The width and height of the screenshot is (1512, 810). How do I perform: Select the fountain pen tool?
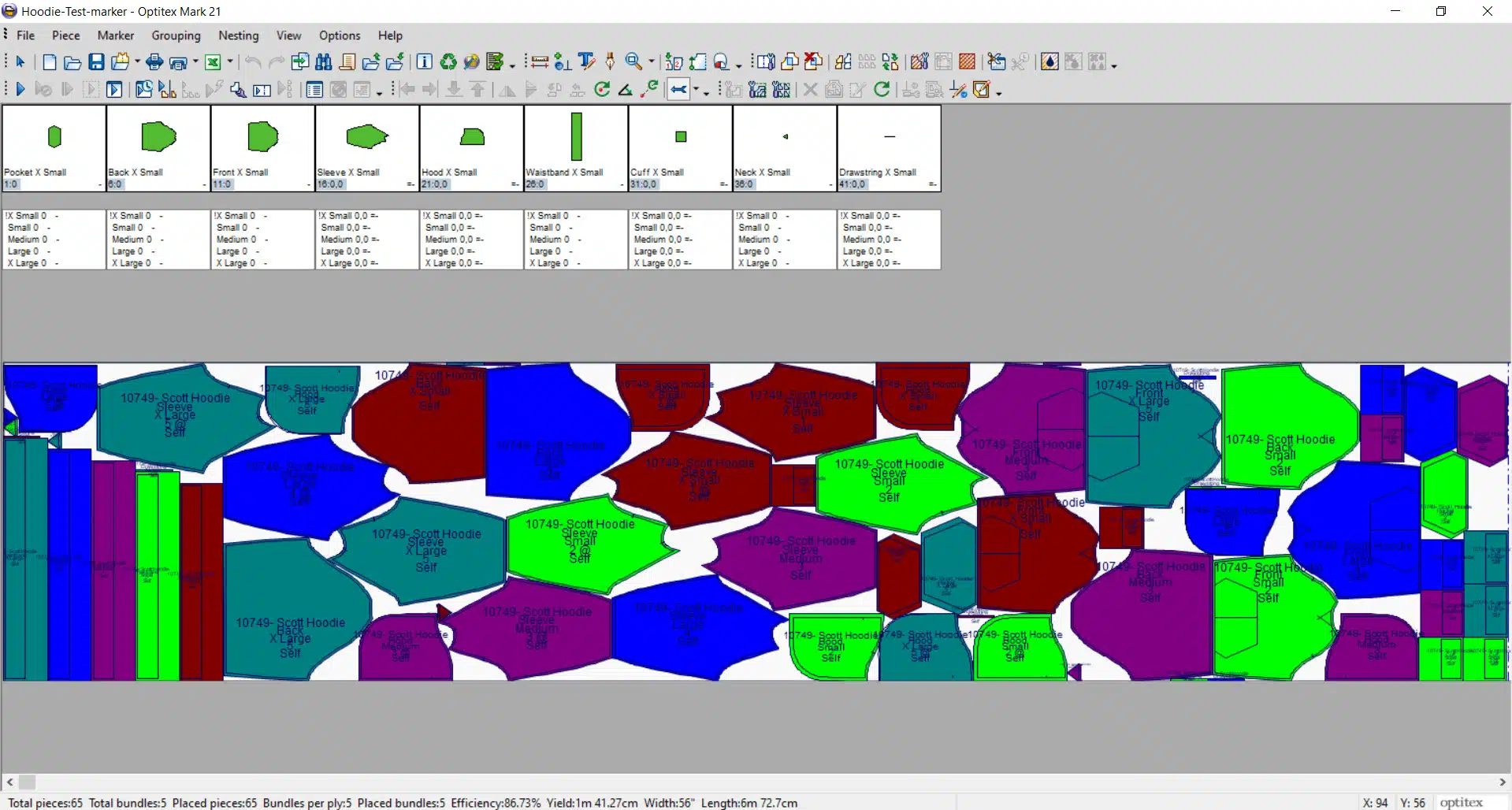(610, 62)
